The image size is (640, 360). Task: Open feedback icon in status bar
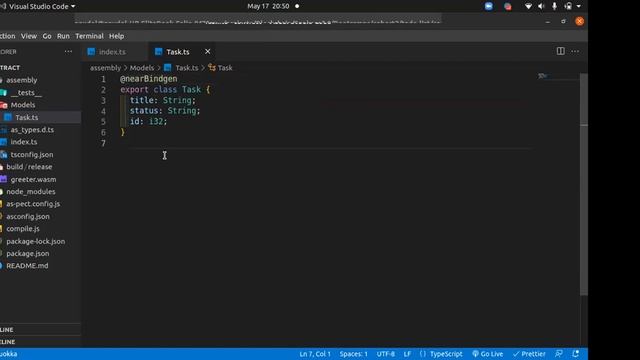click(x=559, y=354)
